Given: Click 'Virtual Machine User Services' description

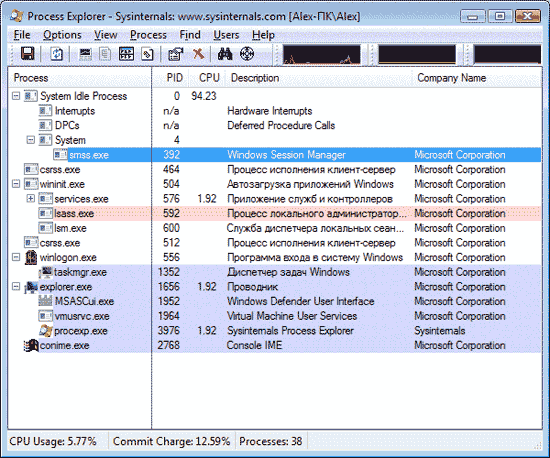Looking at the screenshot, I should (292, 316).
